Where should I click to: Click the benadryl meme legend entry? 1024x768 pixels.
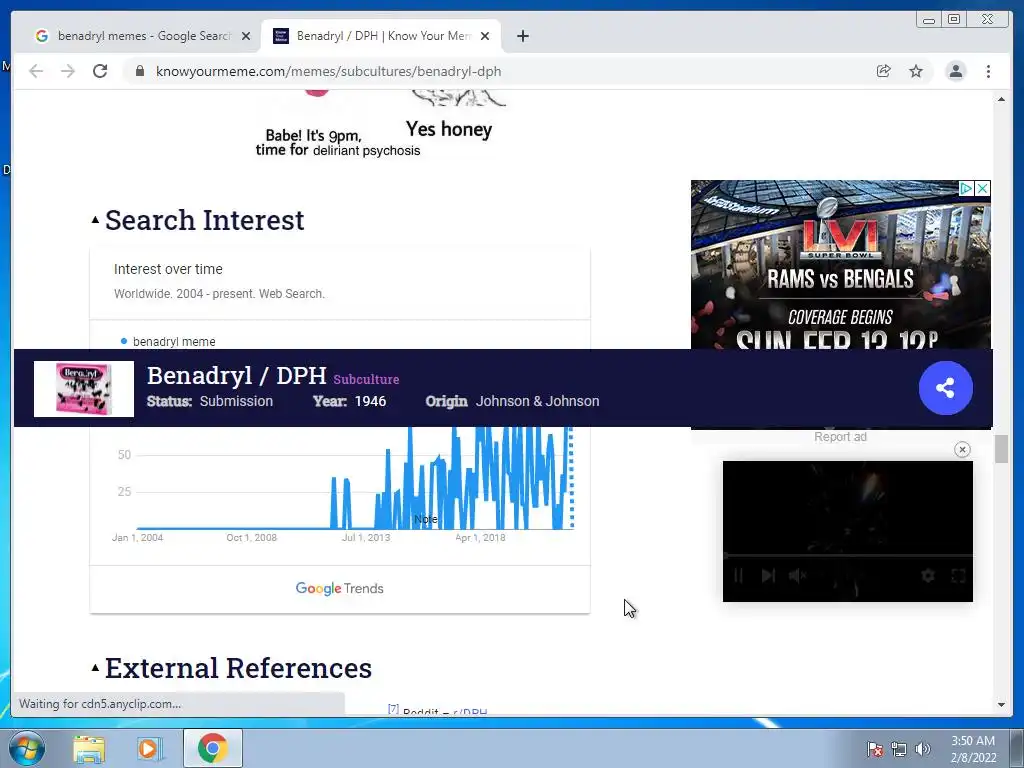pyautogui.click(x=168, y=342)
